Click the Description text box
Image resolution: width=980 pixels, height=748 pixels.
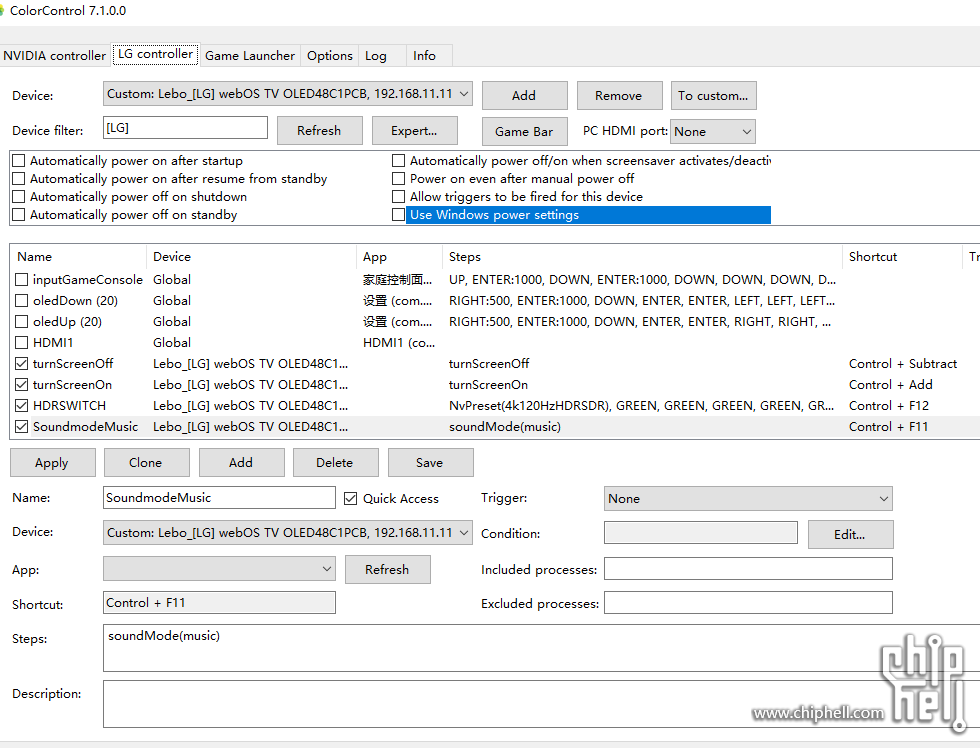pyautogui.click(x=541, y=704)
